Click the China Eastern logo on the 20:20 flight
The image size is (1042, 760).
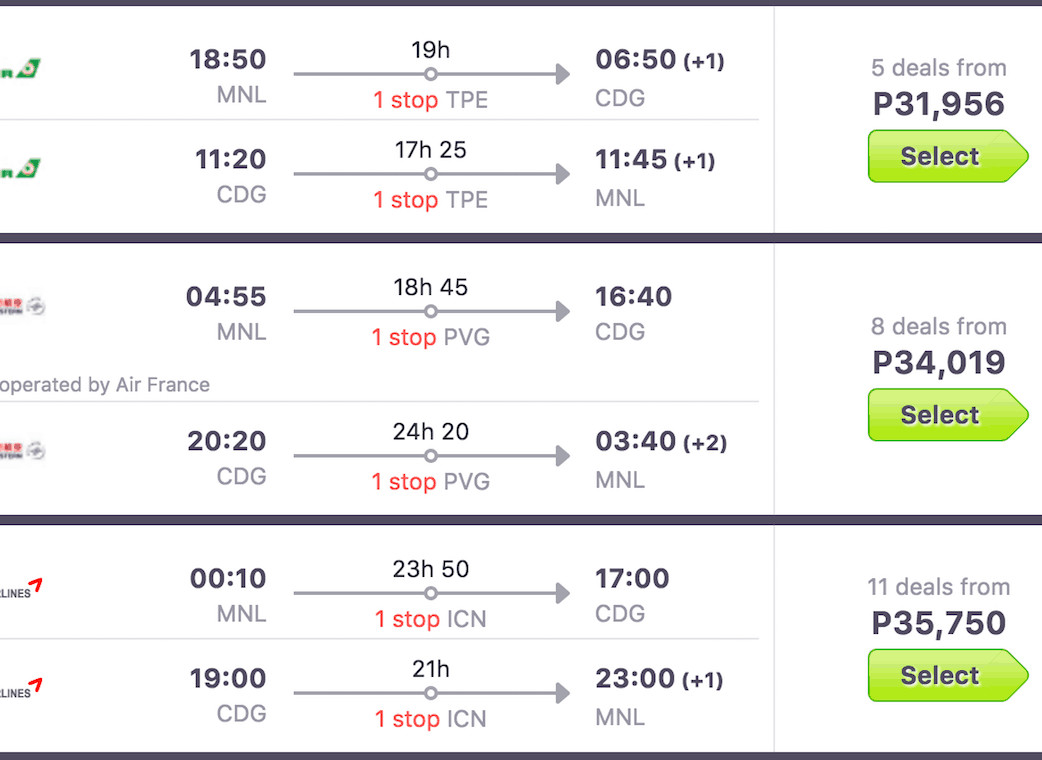(22, 451)
